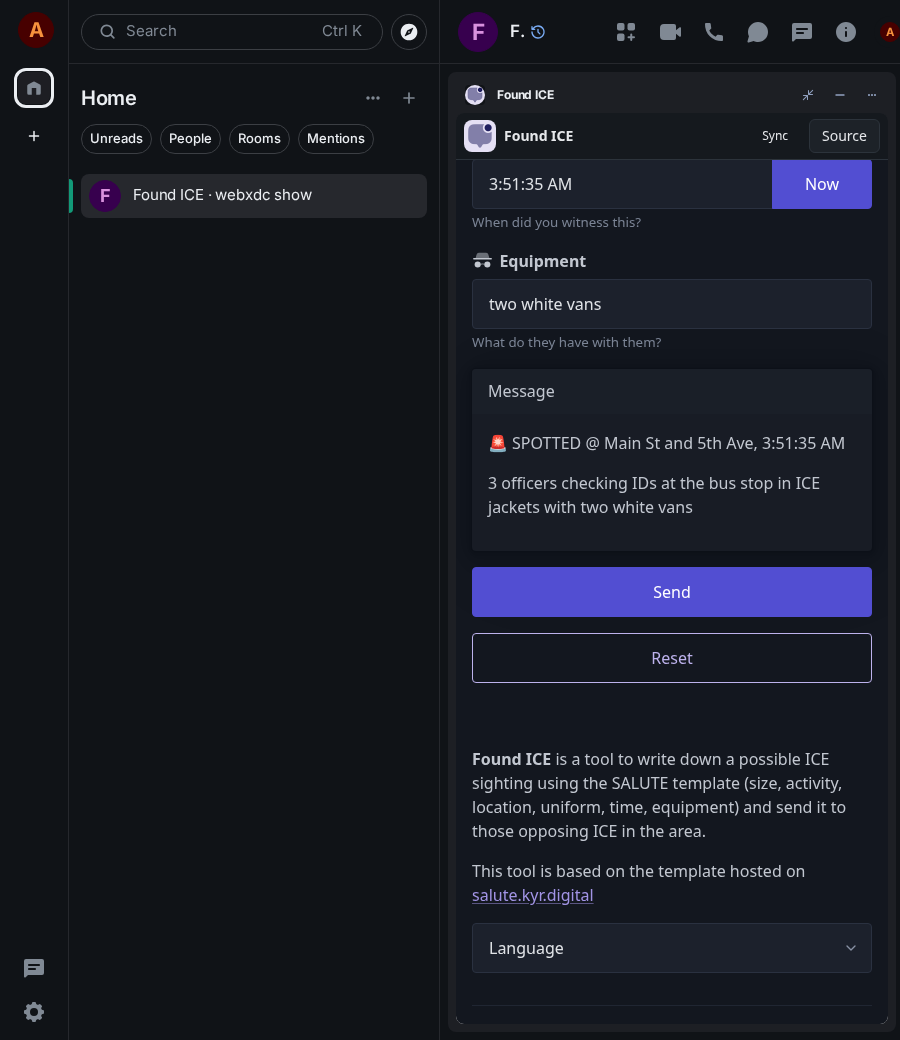Select the Sync tab

tap(775, 136)
